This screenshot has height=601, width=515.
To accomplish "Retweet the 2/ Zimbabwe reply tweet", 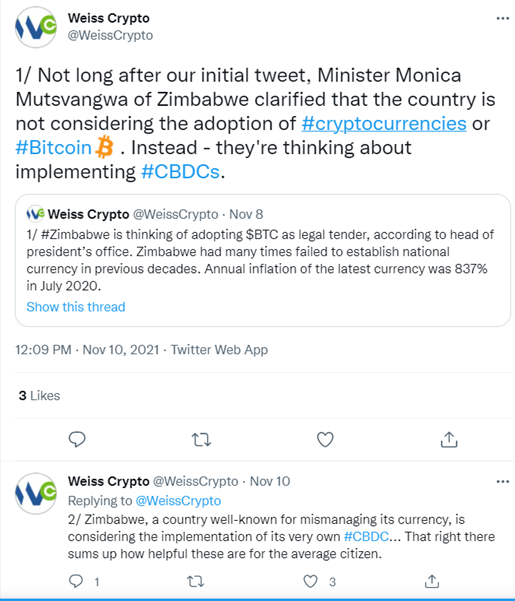I will tap(195, 582).
